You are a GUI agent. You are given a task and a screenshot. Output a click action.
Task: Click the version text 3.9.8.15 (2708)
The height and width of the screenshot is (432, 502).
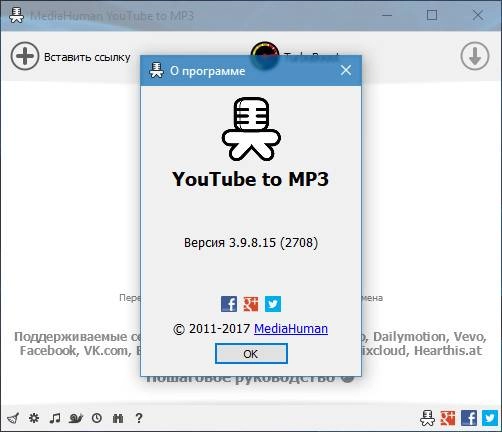251,243
